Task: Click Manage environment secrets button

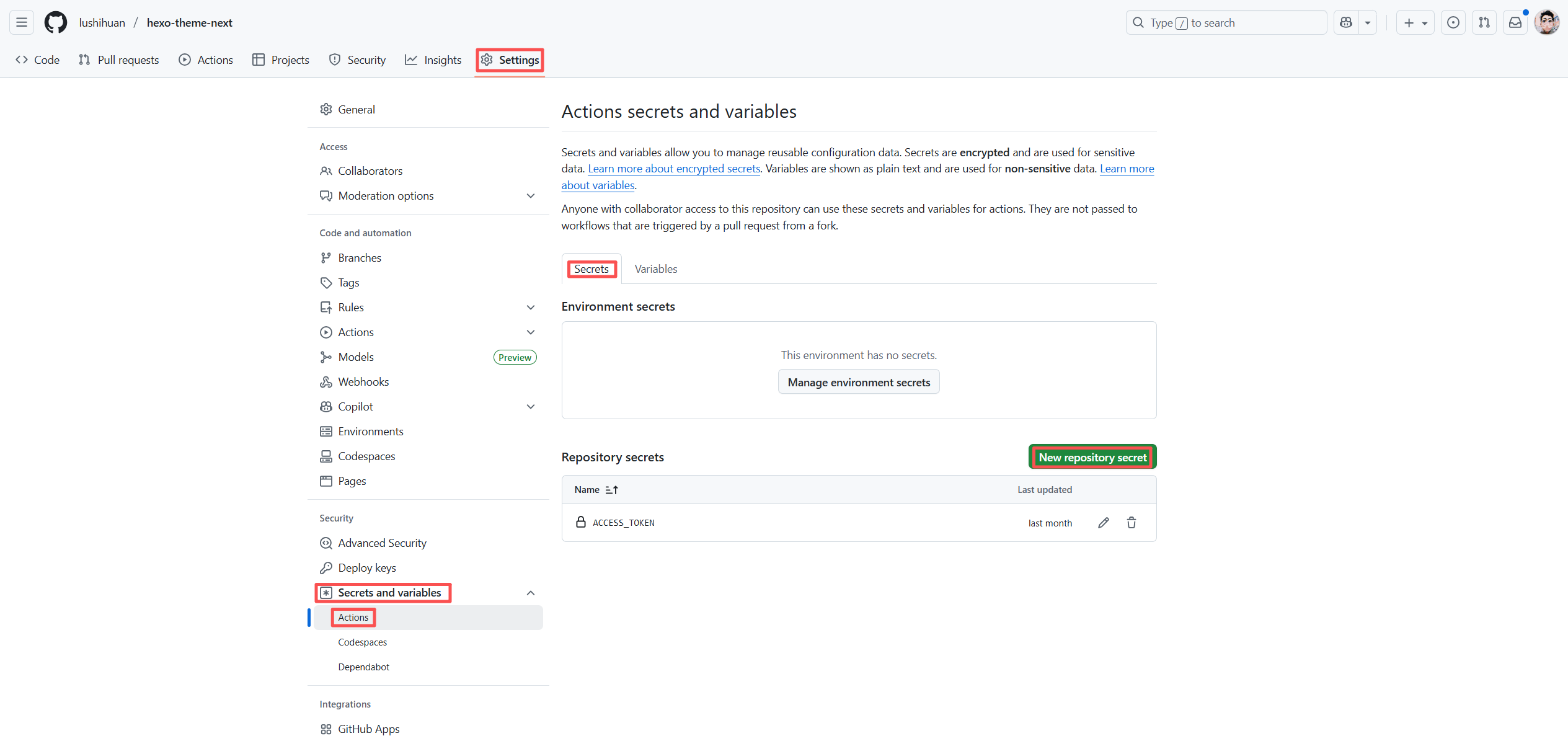Action: tap(858, 383)
